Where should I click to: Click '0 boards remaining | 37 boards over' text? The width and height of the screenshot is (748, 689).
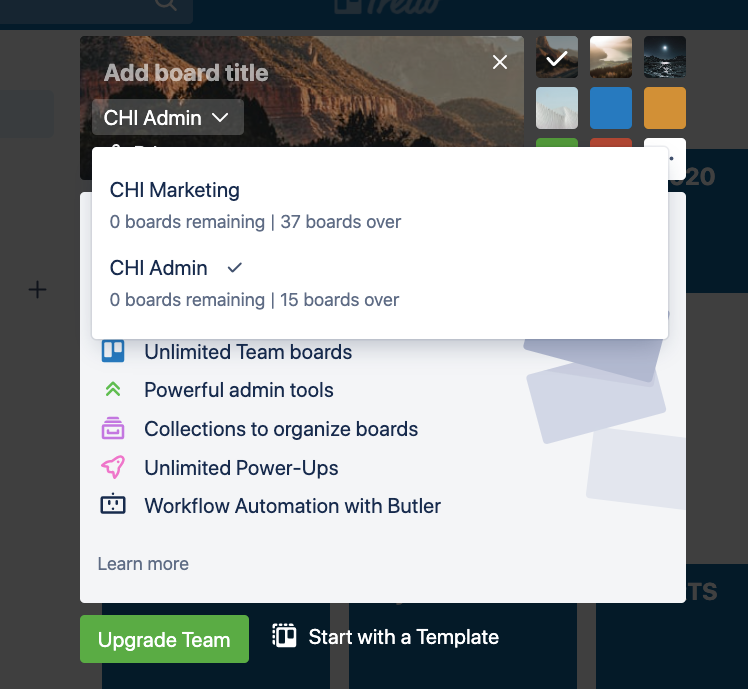255,222
